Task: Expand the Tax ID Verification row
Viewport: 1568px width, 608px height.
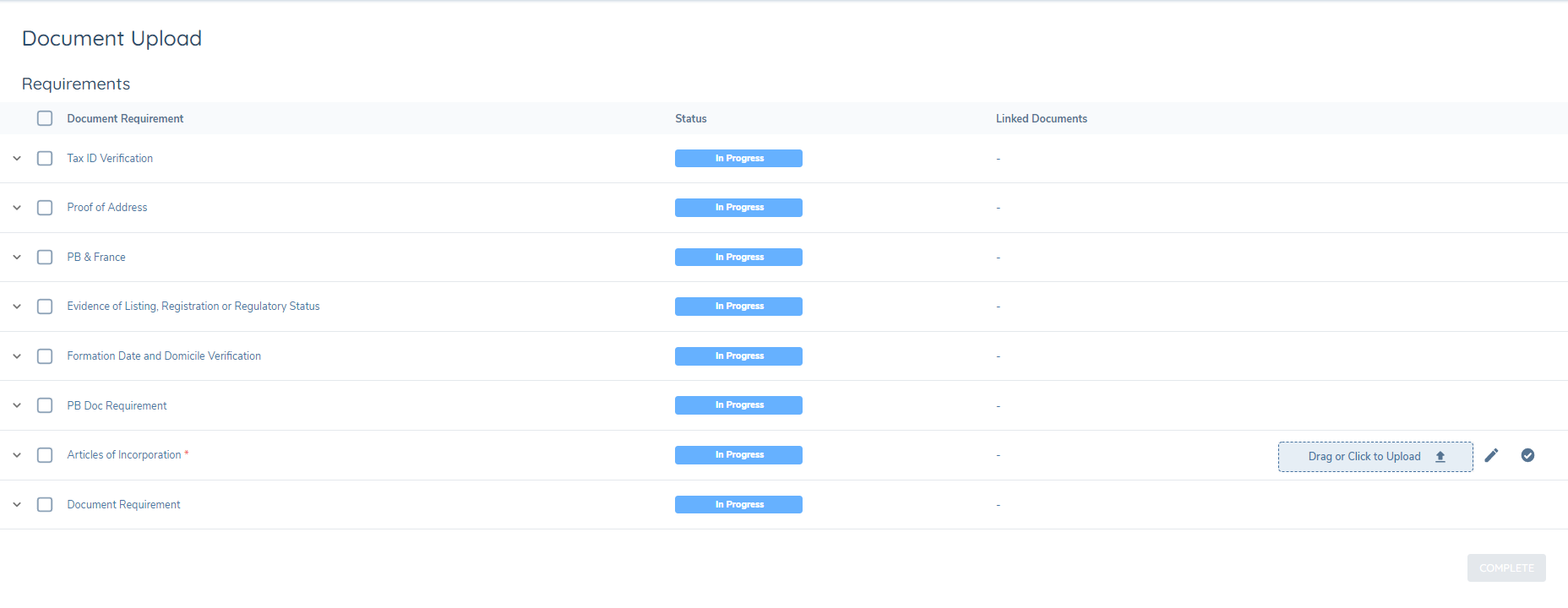Action: coord(17,159)
